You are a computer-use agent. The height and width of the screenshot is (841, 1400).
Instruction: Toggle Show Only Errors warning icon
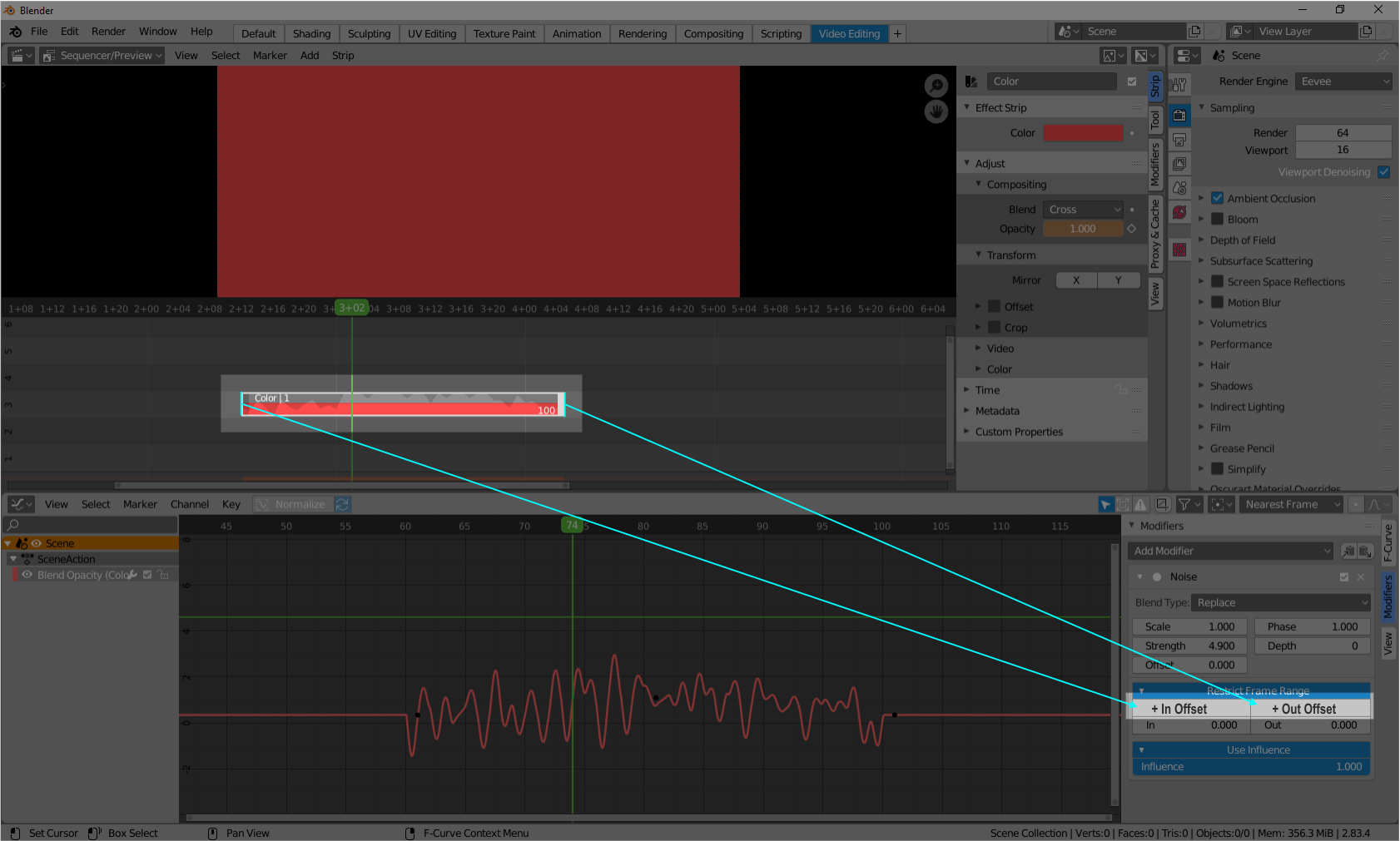(1140, 504)
